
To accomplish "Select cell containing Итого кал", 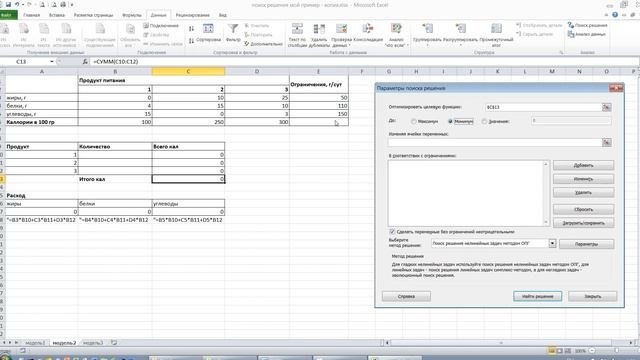I will point(115,179).
